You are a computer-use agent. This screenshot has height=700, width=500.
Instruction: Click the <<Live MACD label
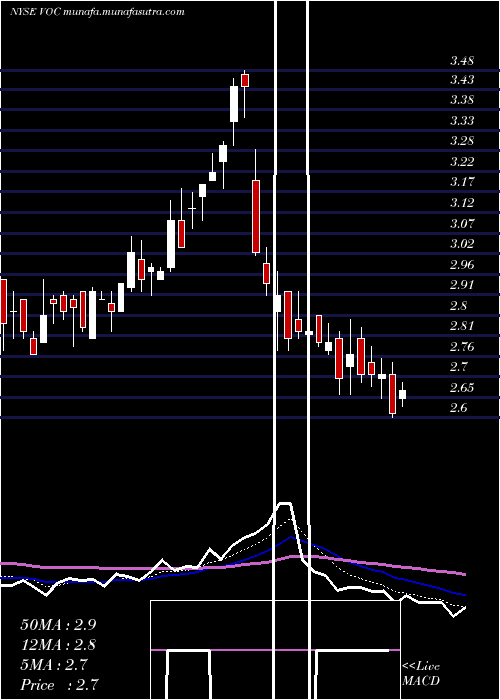tap(421, 674)
